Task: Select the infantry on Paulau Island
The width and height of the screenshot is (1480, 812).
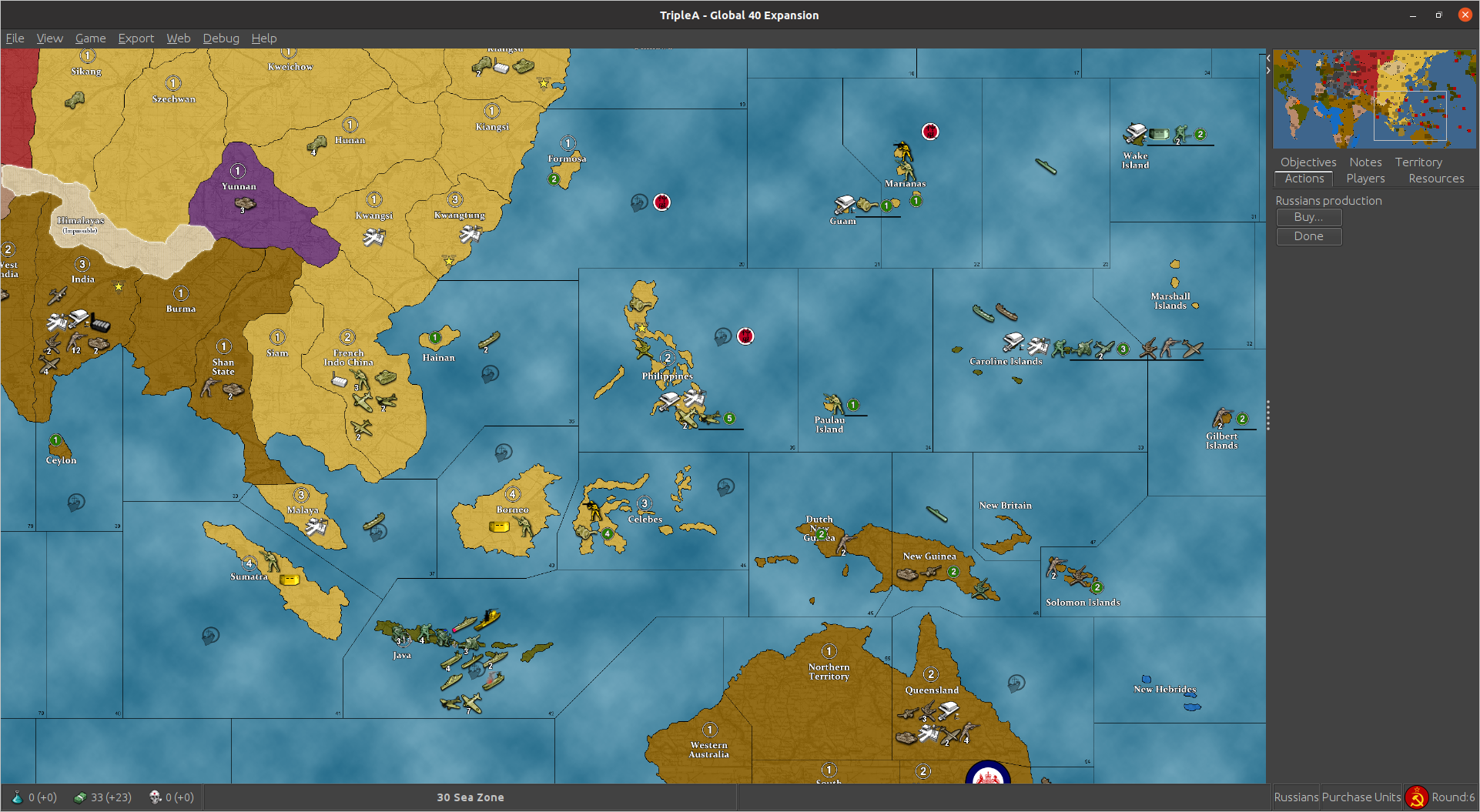Action: pos(832,405)
